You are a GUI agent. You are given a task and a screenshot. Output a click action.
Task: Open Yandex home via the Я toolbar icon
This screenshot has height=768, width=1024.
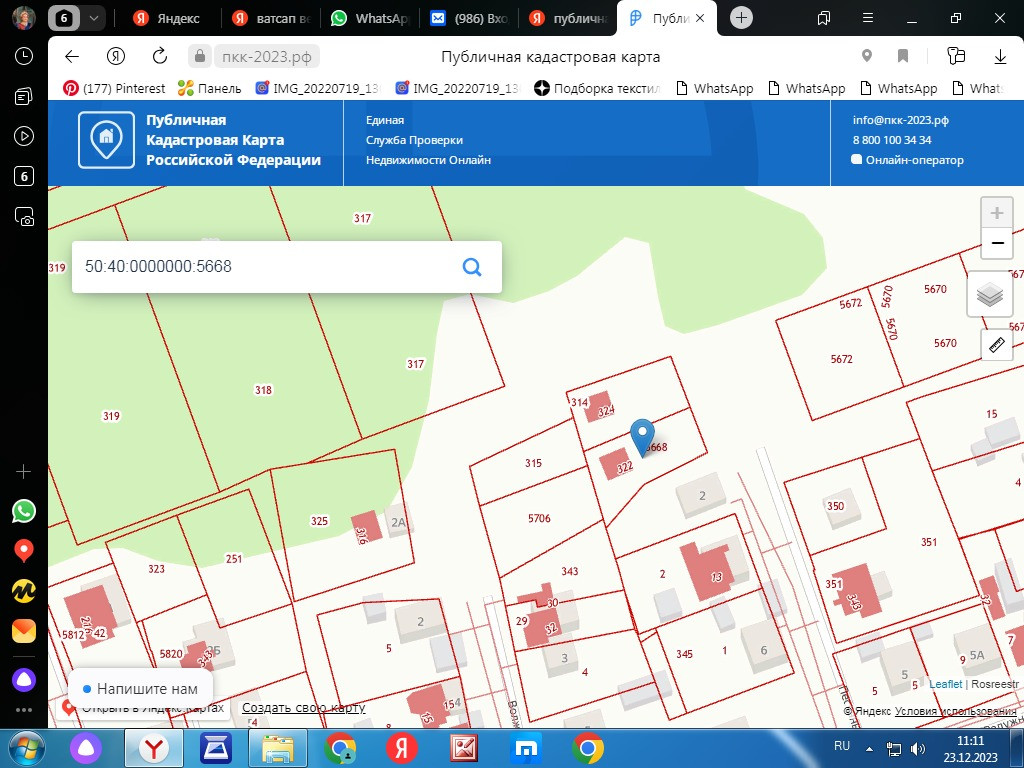tap(116, 56)
